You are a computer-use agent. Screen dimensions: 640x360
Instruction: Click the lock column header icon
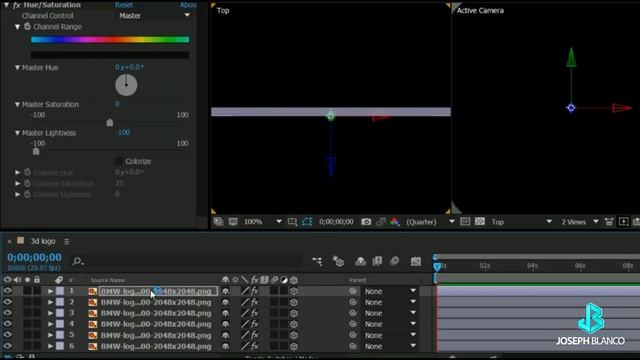point(37,280)
